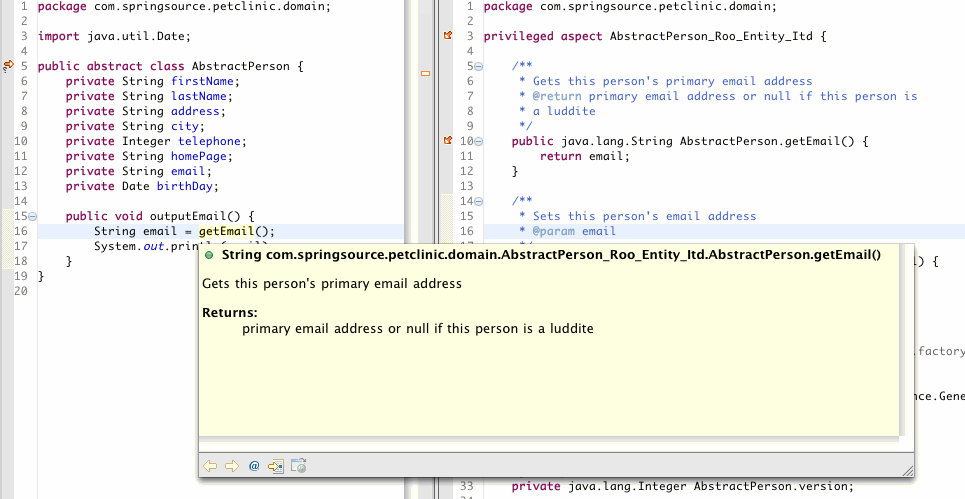The height and width of the screenshot is (499, 965).
Task: Click the @ Show in Javadoc View icon
Action: pos(254,466)
